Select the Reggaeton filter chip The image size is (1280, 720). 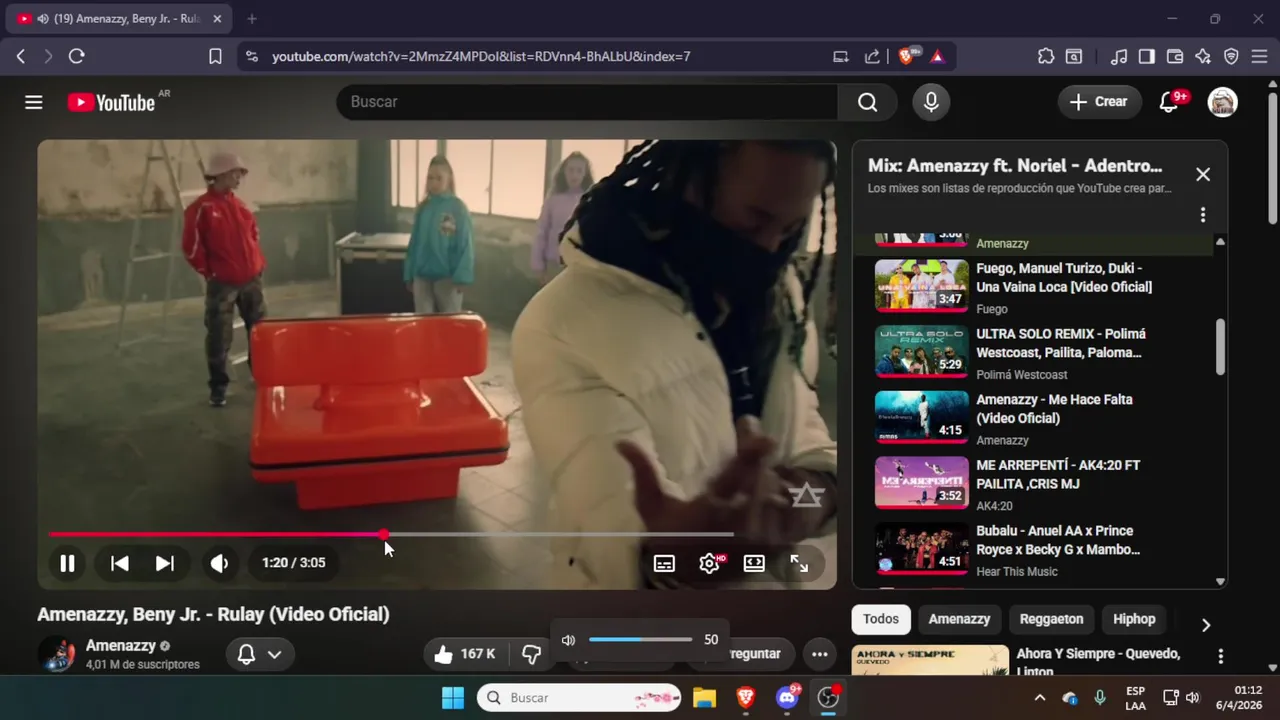point(1051,619)
